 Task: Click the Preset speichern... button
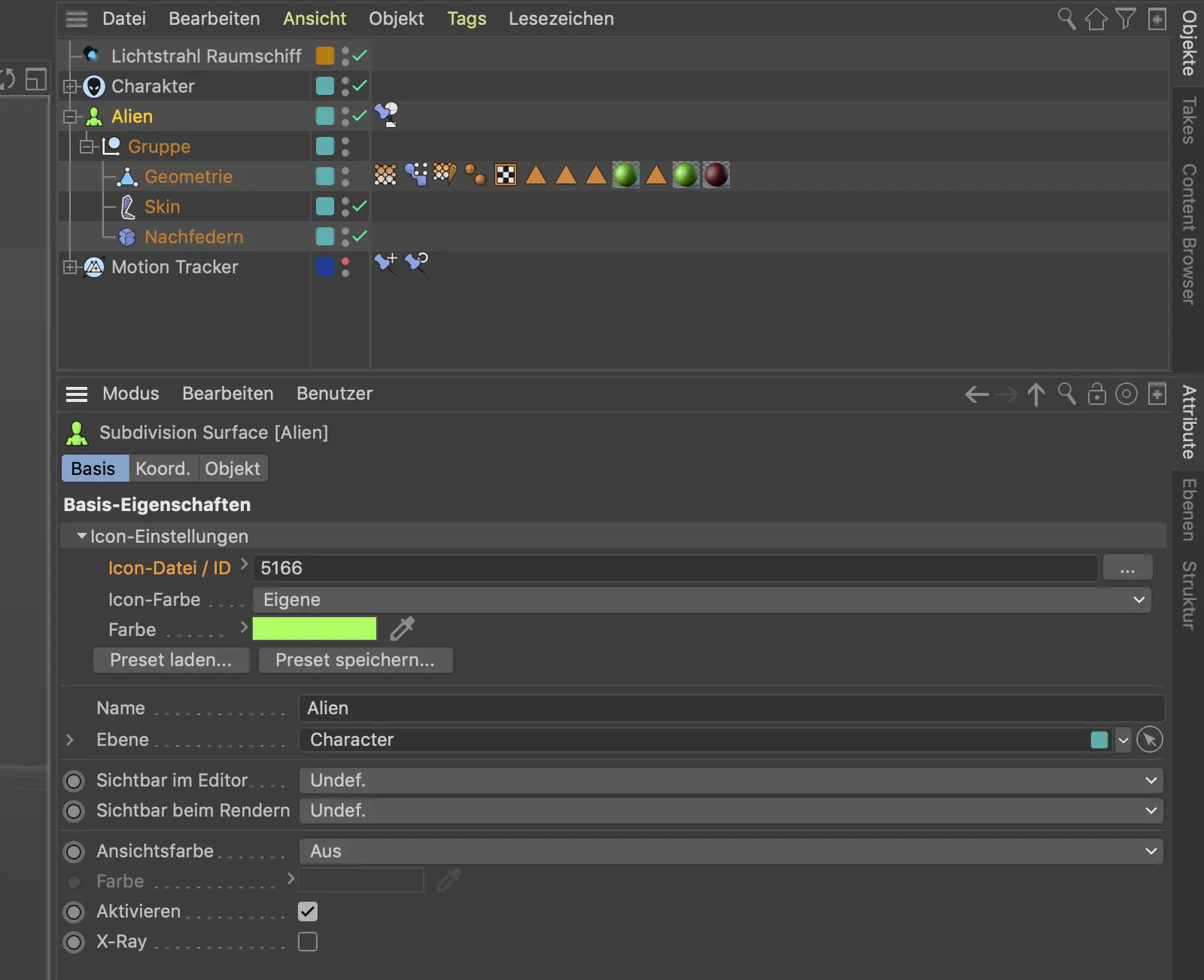click(355, 660)
